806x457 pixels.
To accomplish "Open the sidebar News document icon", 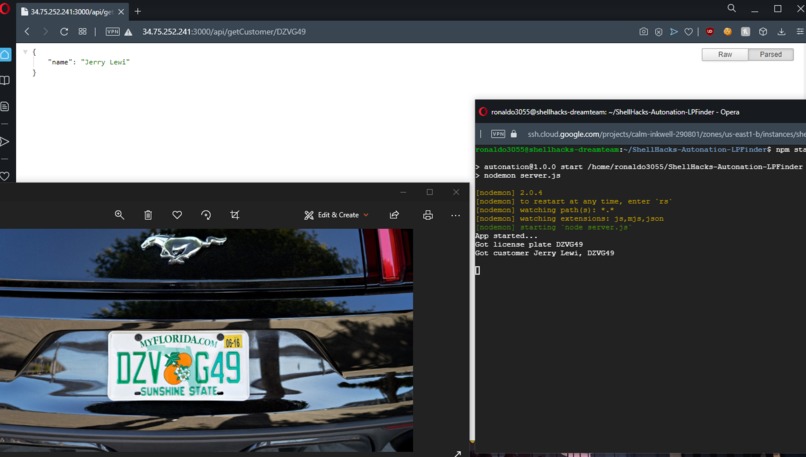I will click(5, 106).
